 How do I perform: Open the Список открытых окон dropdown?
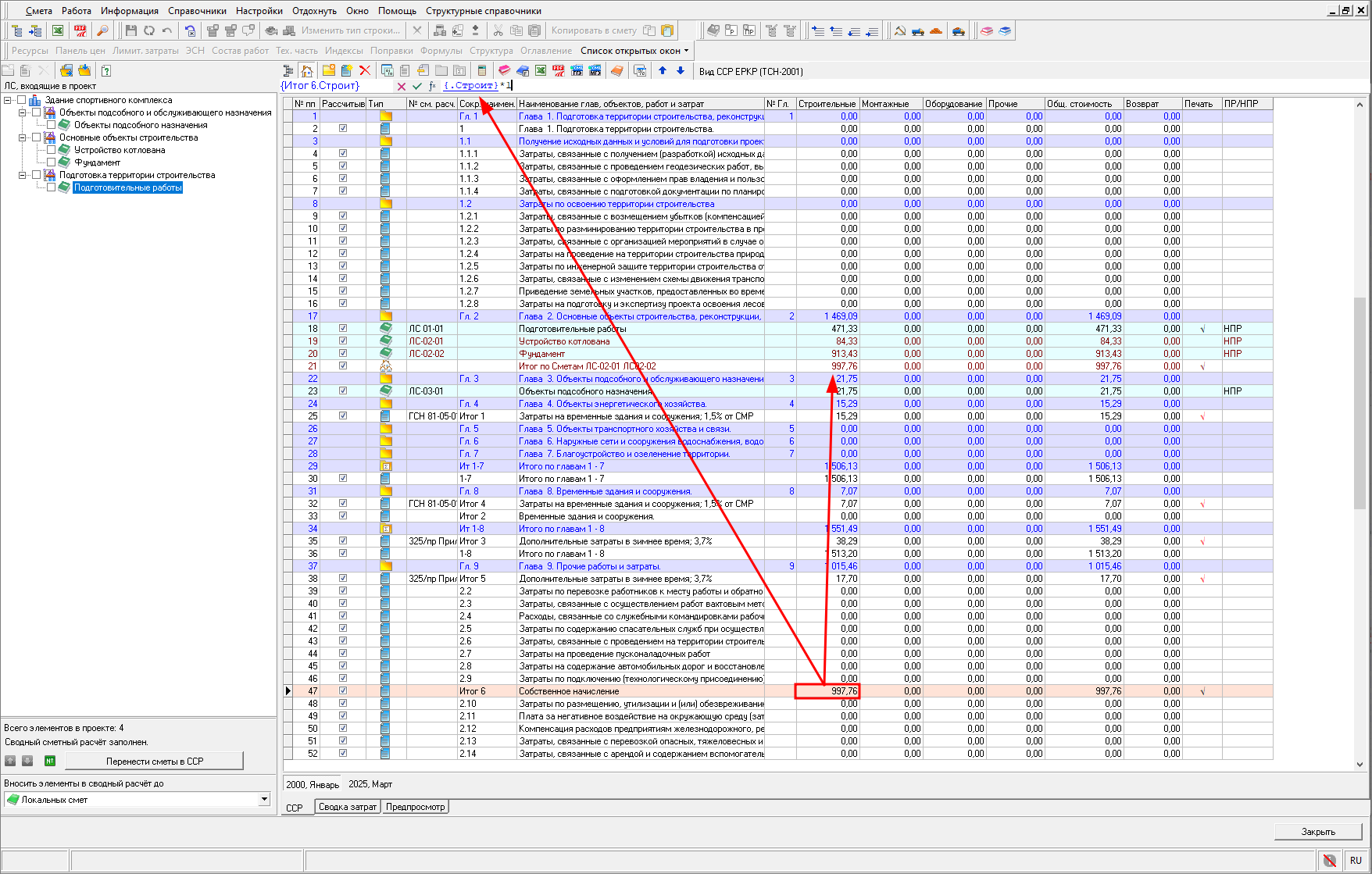tap(634, 51)
